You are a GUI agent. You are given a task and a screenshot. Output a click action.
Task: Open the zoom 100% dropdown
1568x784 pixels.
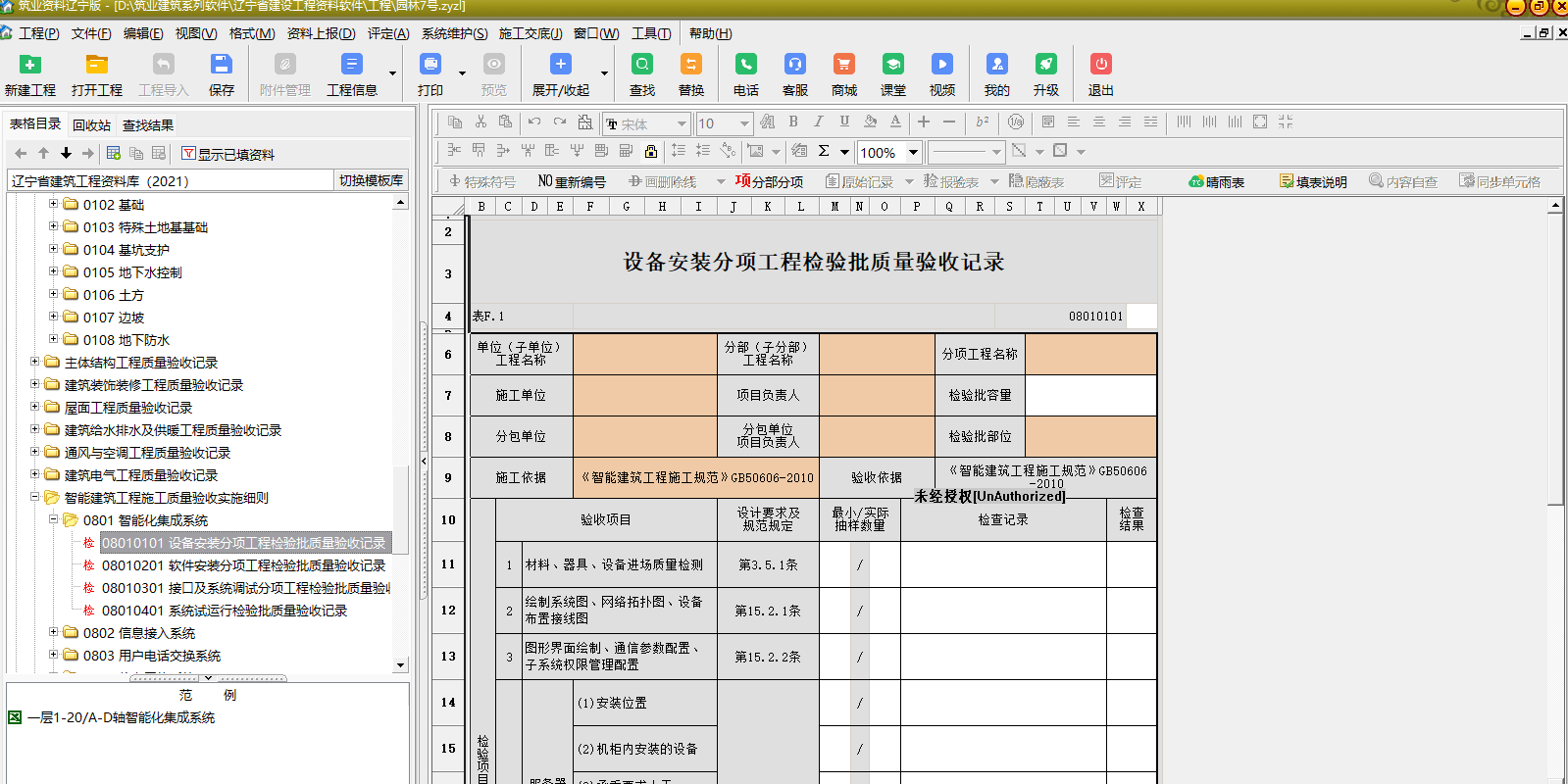913,152
